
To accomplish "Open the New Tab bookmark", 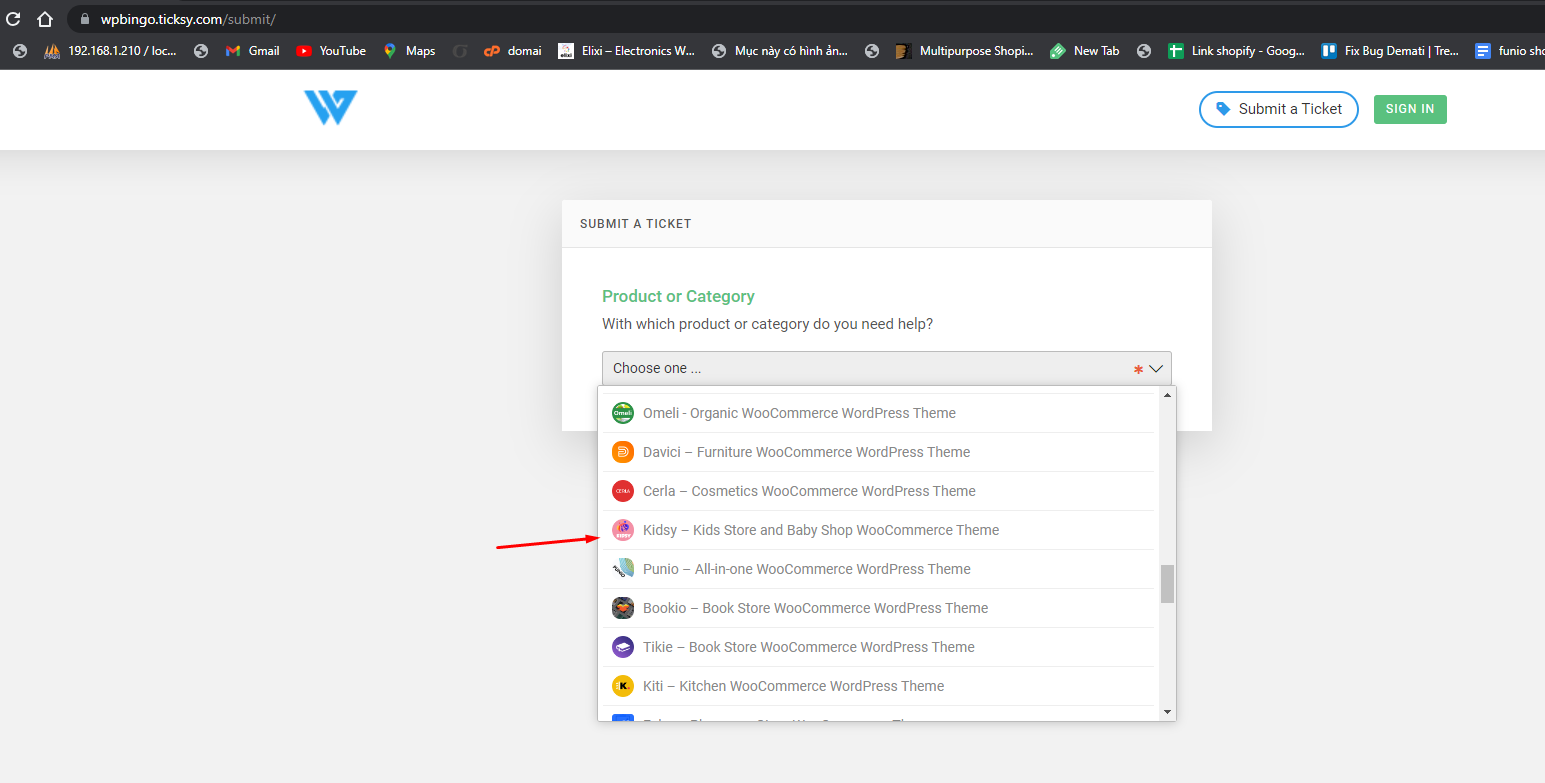I will point(1085,51).
